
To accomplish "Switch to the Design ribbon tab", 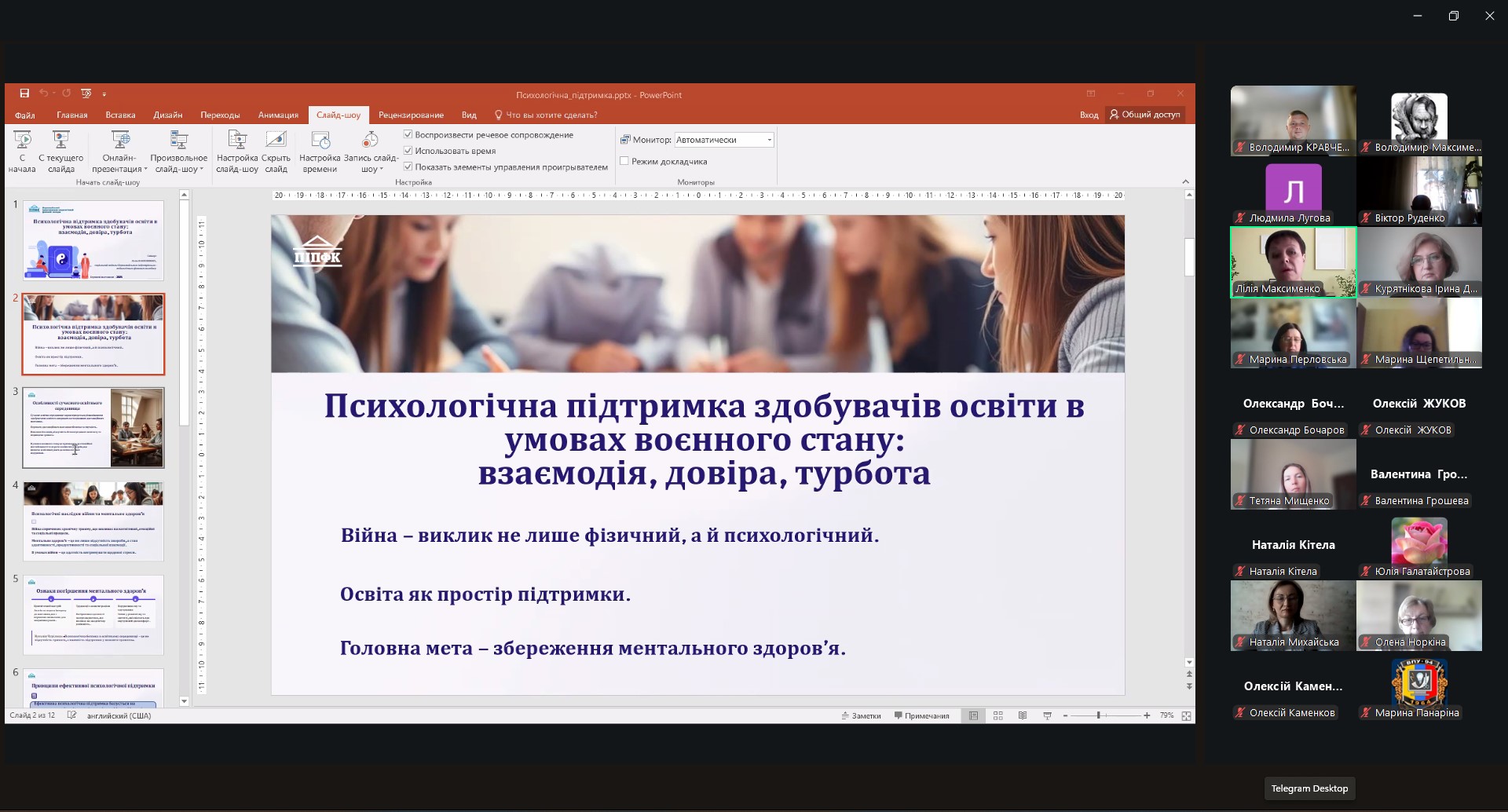I will (x=167, y=115).
